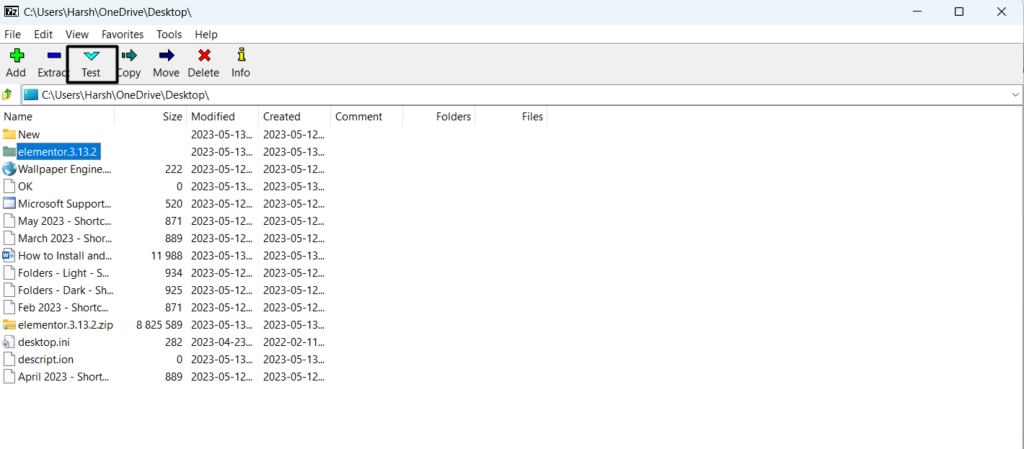The image size is (1024, 449).
Task: Click the descript.ion file icon
Action: point(9,359)
